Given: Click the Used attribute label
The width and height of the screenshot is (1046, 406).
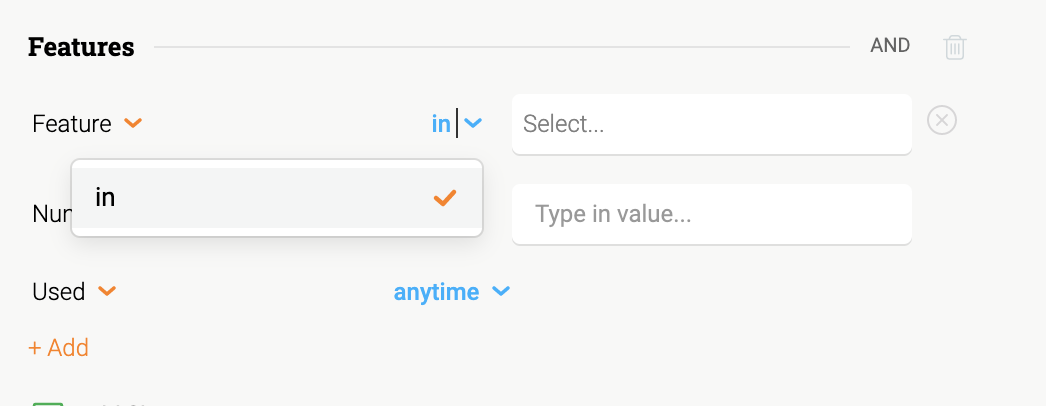Looking at the screenshot, I should coord(59,292).
